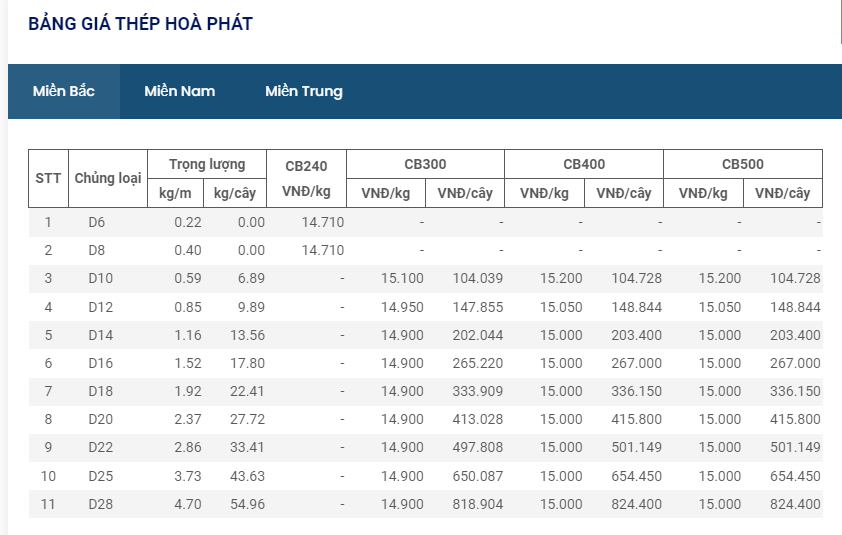This screenshot has width=842, height=535.
Task: Click the 0.40 kg/m value
Action: pyautogui.click(x=188, y=250)
